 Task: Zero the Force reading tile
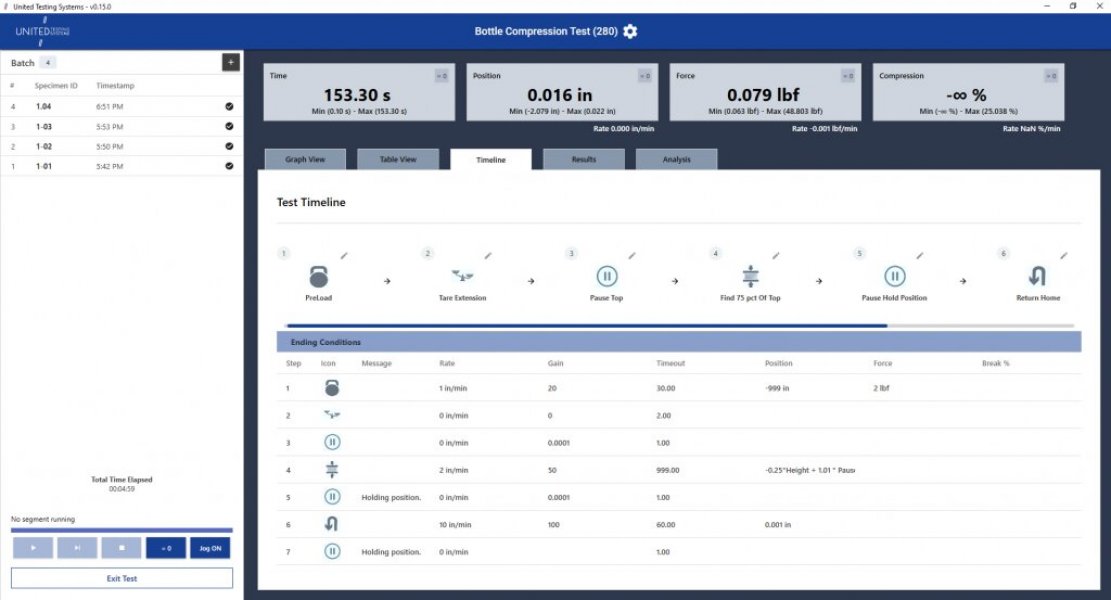pos(847,76)
